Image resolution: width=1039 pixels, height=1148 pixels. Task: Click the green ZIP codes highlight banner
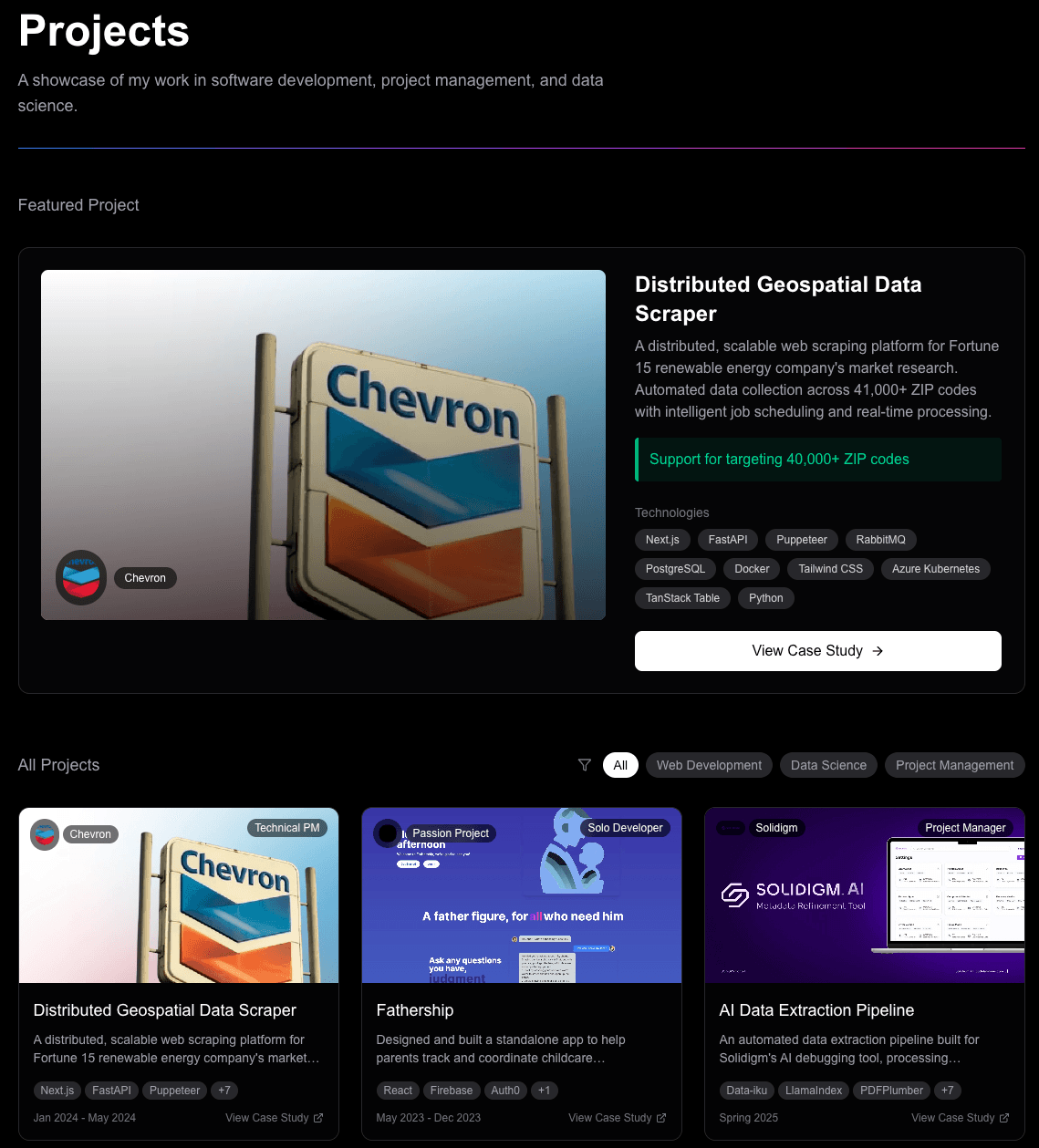[818, 460]
